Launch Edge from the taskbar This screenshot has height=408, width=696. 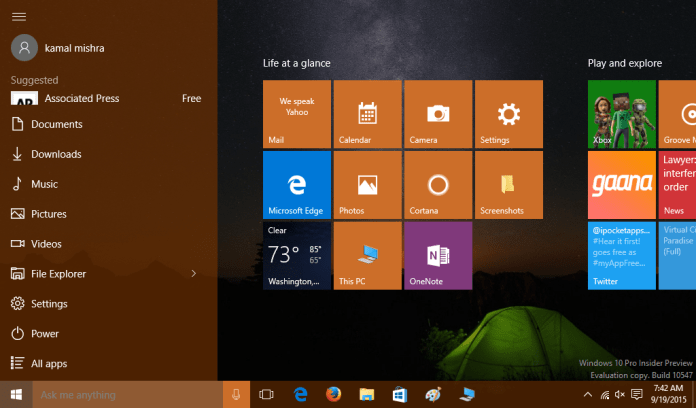(x=301, y=394)
